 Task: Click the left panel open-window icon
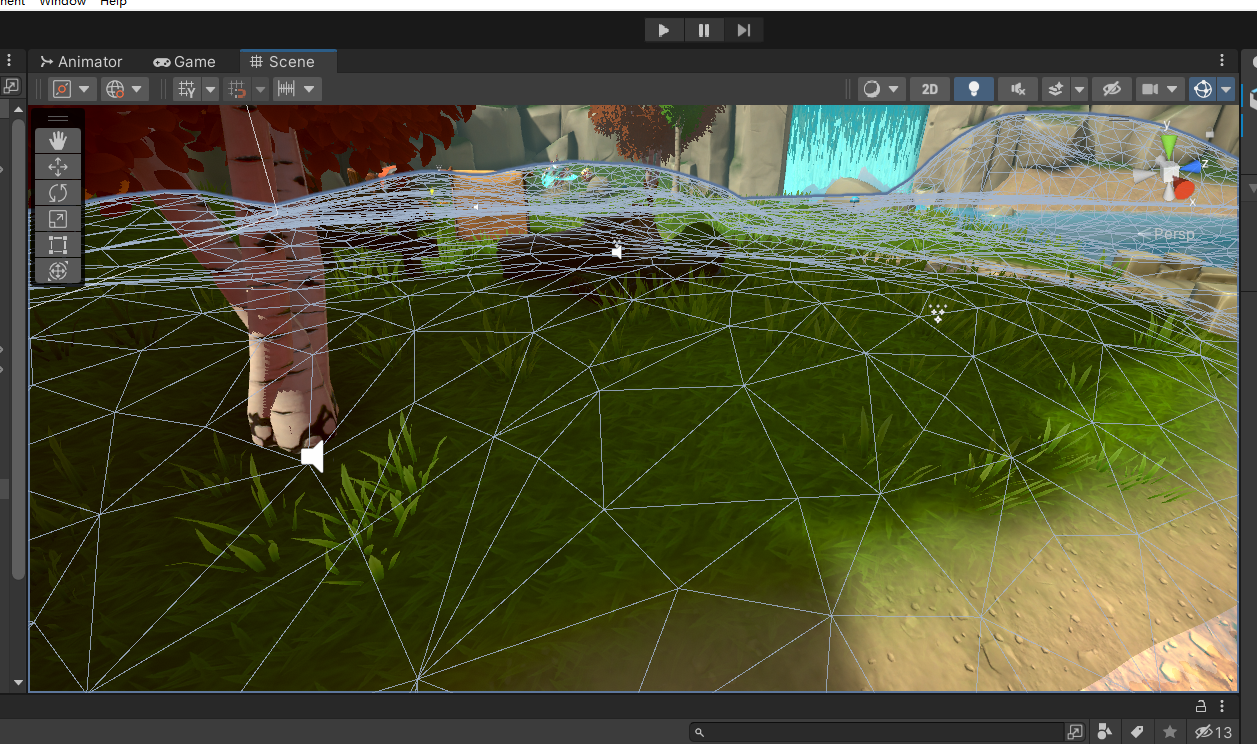coord(11,87)
